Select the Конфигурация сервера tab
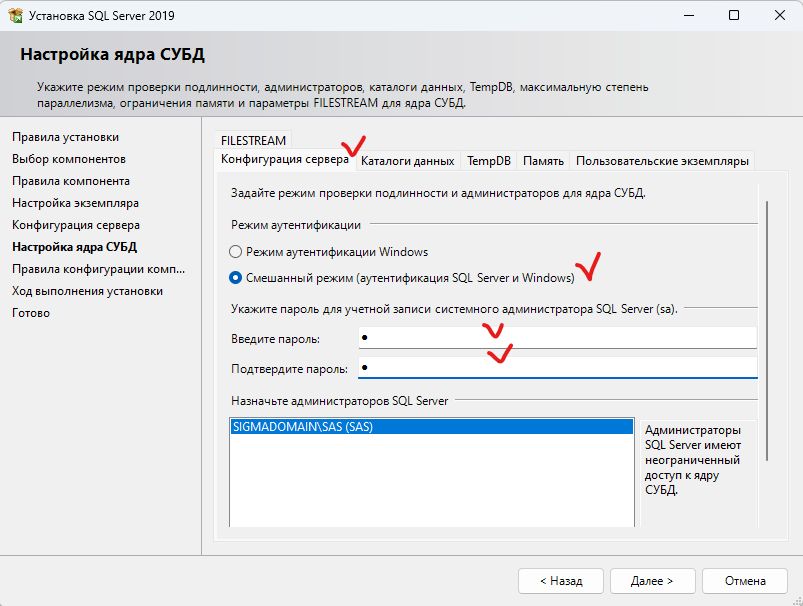 [285, 159]
